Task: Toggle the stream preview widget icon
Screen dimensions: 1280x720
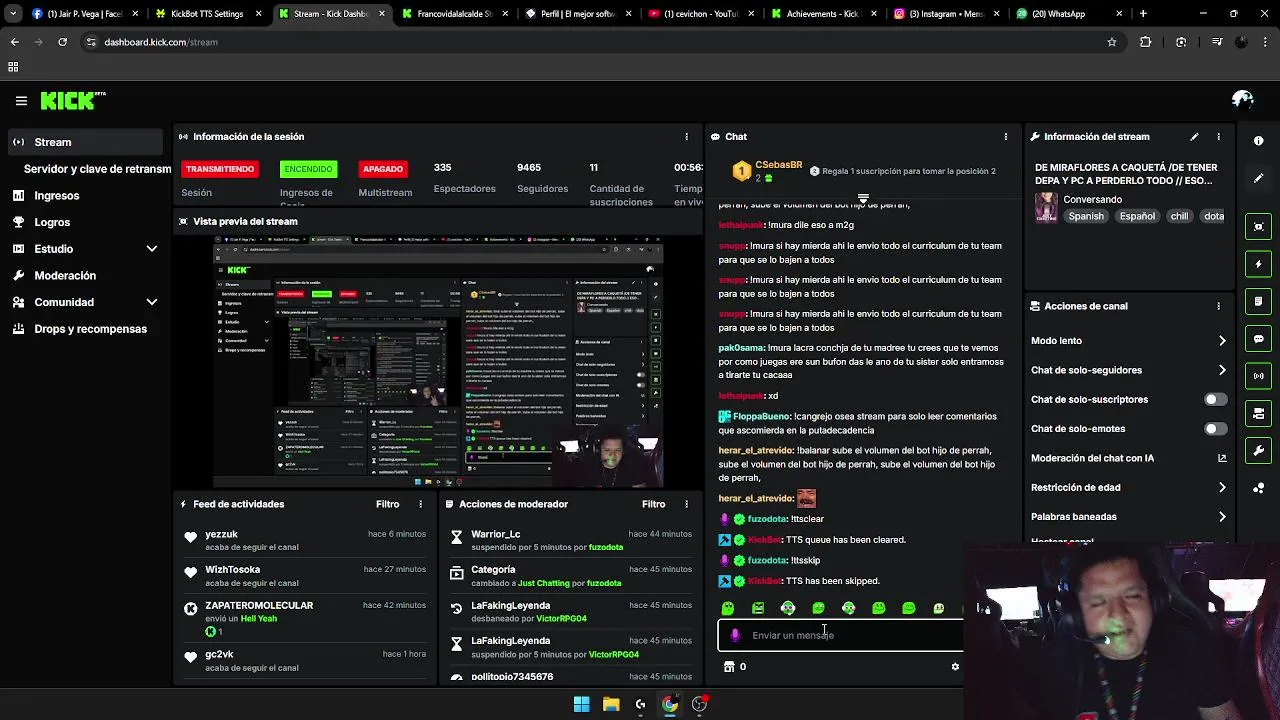Action: [x=1259, y=227]
